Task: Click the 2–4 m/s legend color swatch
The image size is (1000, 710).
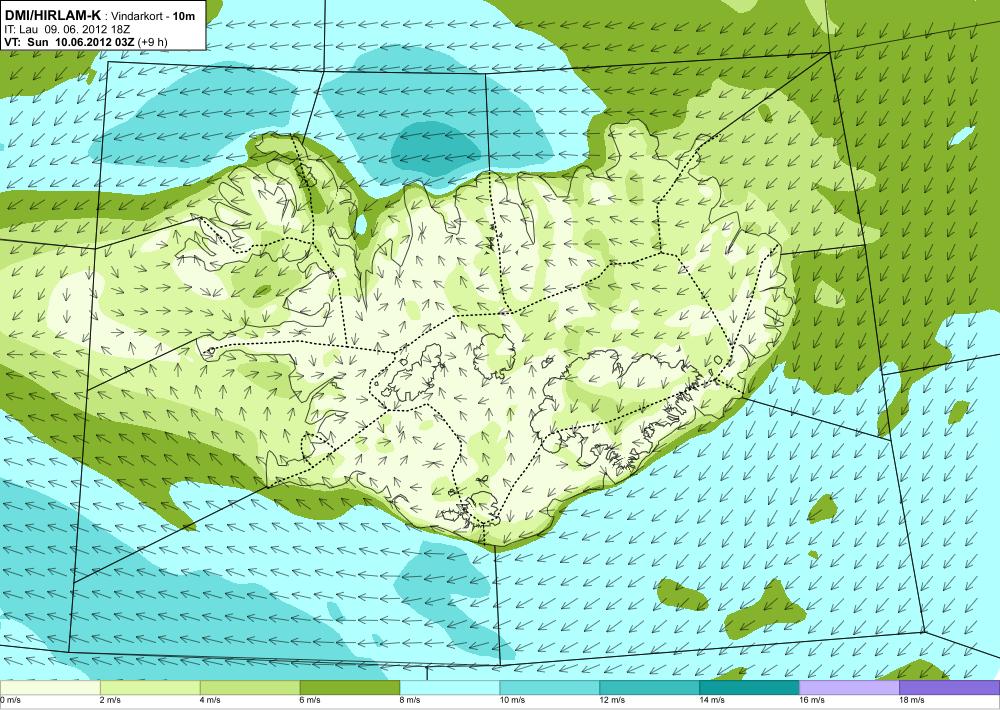Action: pos(150,688)
